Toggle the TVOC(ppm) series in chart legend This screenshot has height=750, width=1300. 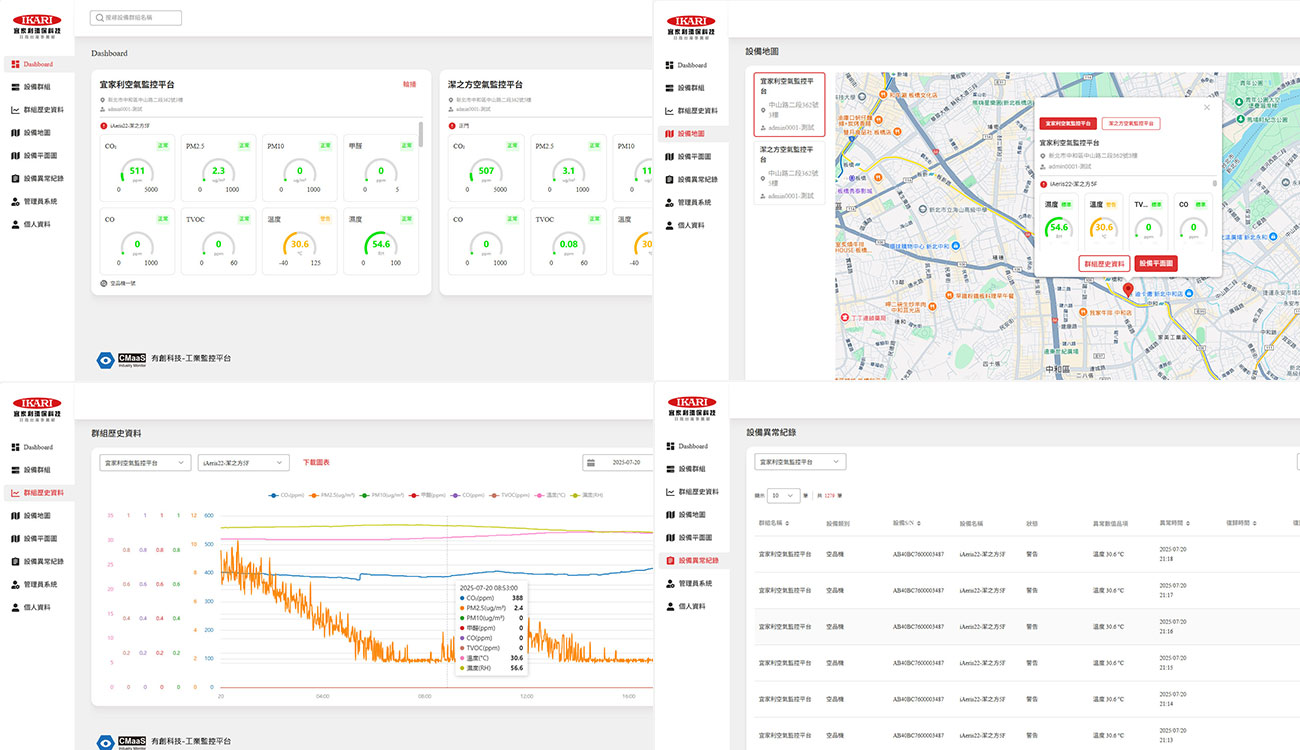[510, 495]
